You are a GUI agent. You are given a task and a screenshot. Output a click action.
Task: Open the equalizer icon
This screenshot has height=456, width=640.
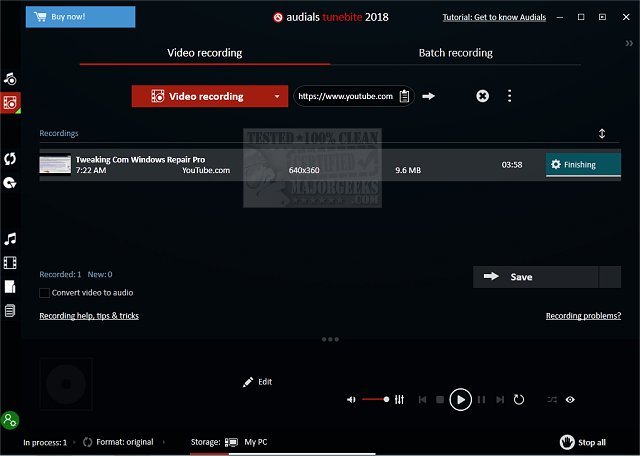pyautogui.click(x=400, y=400)
